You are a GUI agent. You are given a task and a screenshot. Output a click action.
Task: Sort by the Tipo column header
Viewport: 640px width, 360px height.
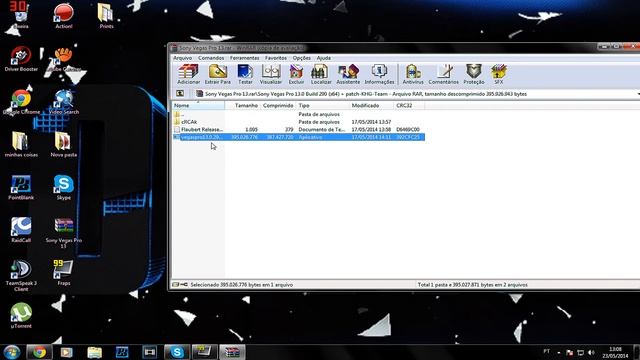(322, 105)
